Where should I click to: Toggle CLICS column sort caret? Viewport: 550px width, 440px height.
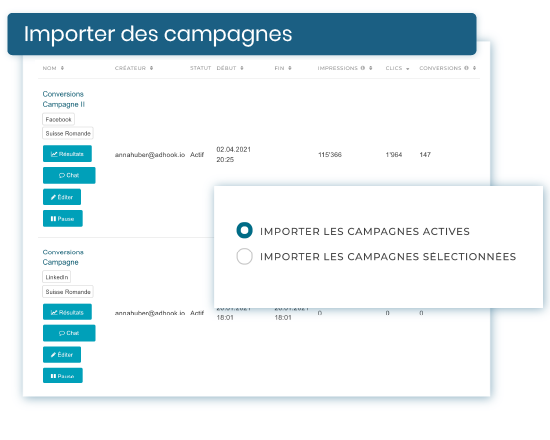pyautogui.click(x=408, y=69)
